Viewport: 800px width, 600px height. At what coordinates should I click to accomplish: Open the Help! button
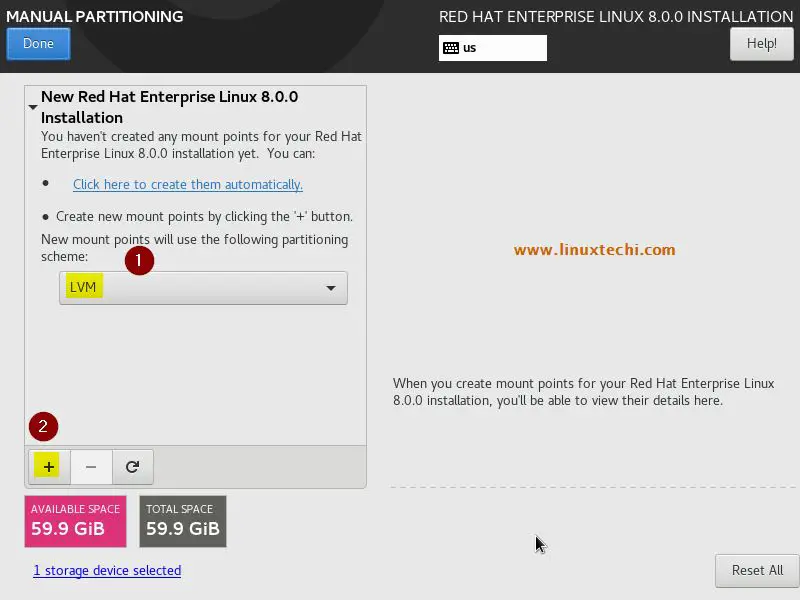[x=761, y=44]
